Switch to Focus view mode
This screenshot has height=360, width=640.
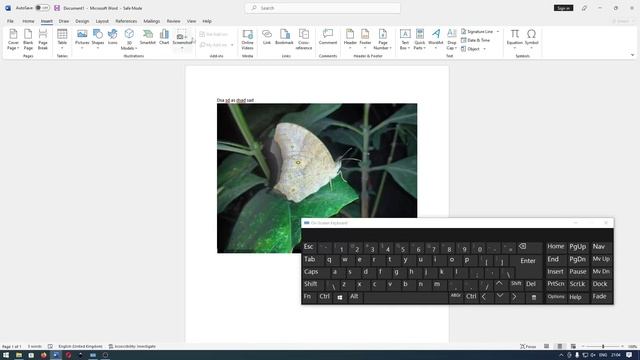pos(528,347)
